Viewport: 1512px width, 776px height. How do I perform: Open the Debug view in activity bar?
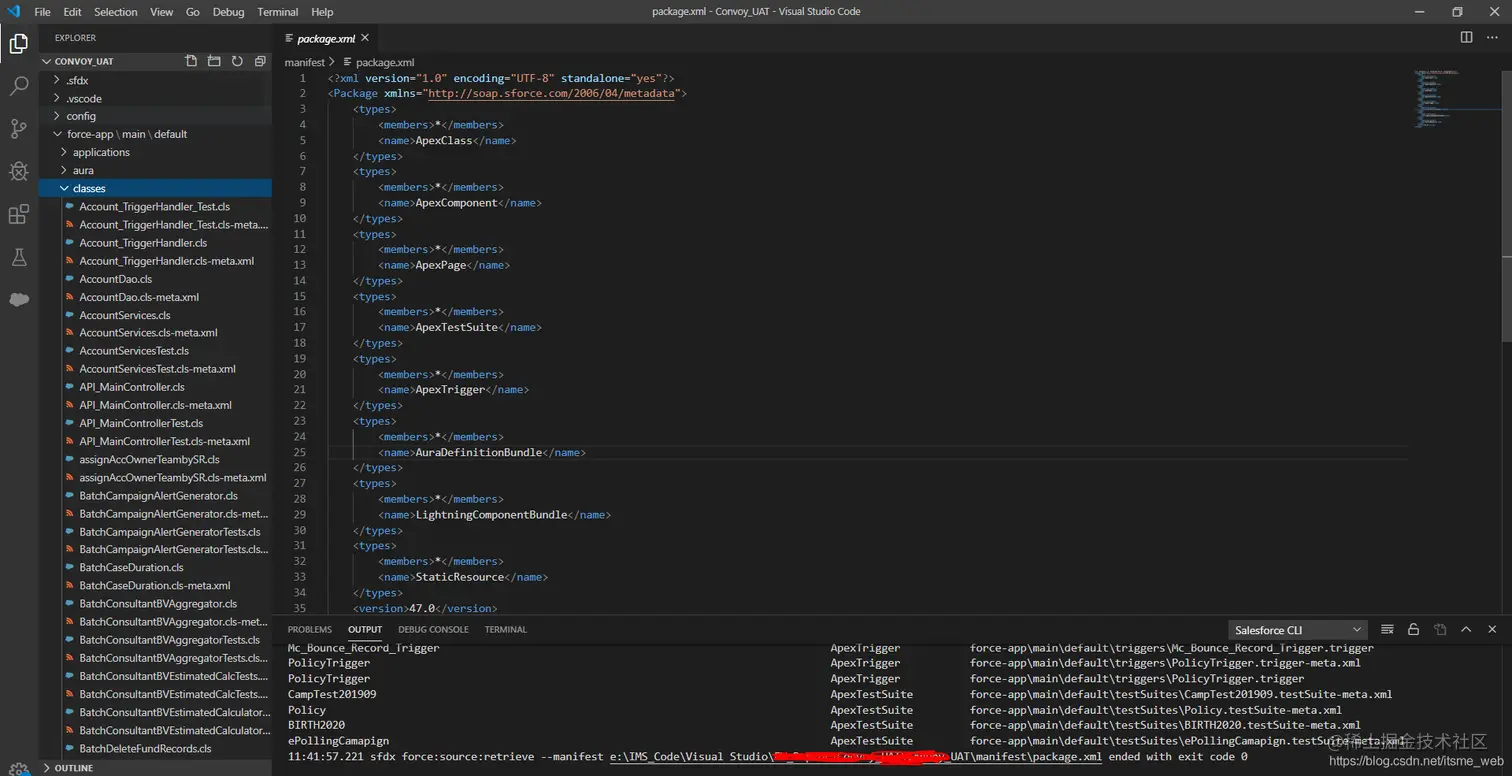18,171
